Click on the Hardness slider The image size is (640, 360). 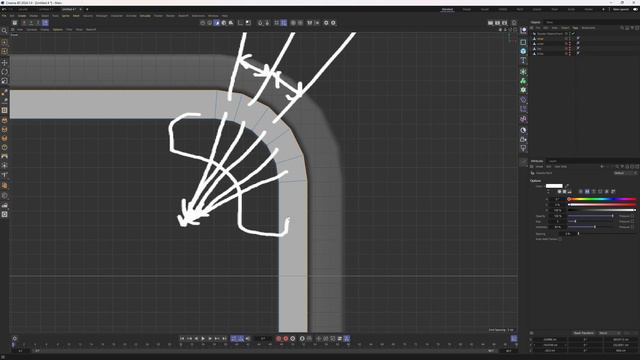[x=591, y=227]
